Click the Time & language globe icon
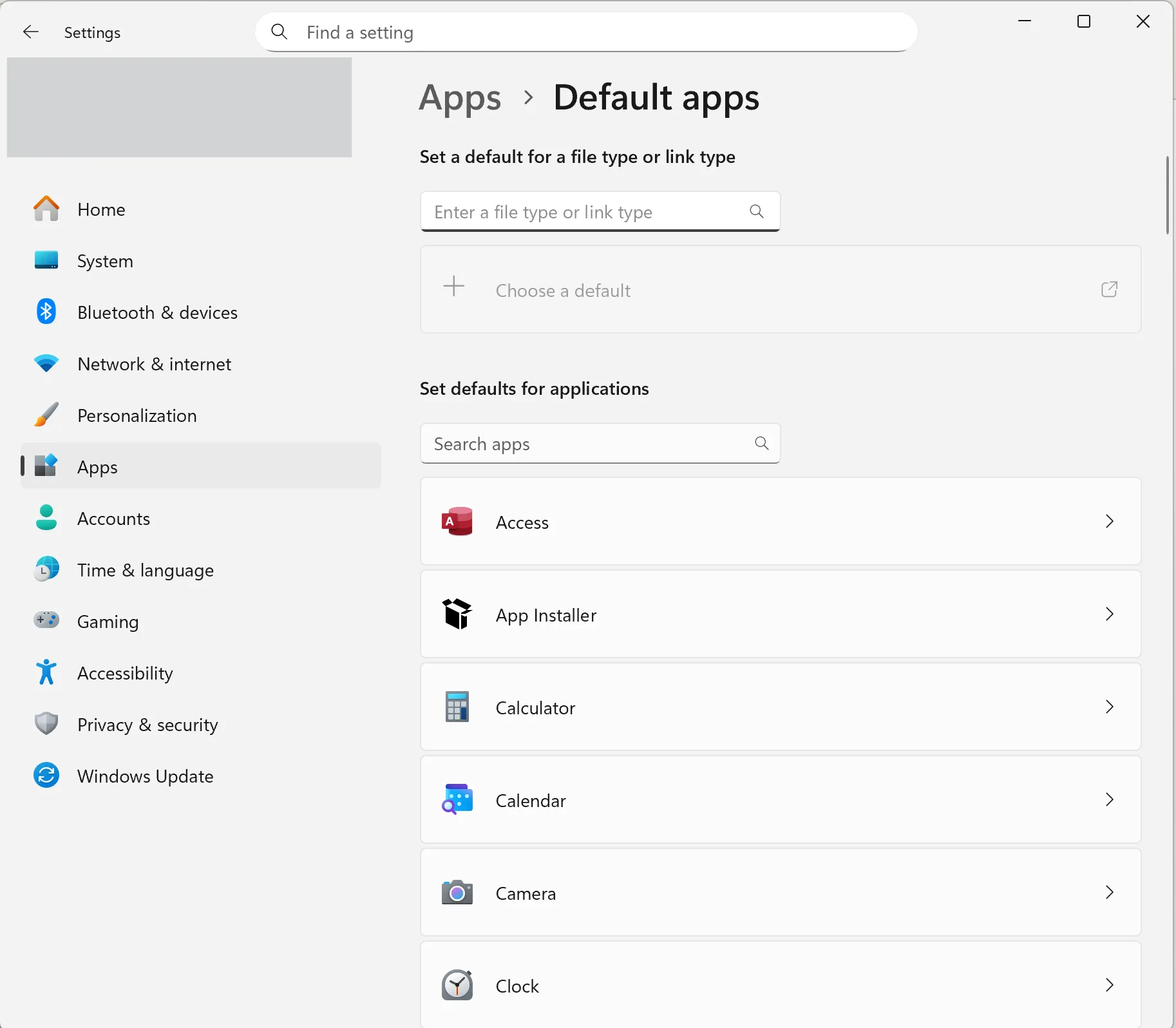1176x1028 pixels. (46, 569)
